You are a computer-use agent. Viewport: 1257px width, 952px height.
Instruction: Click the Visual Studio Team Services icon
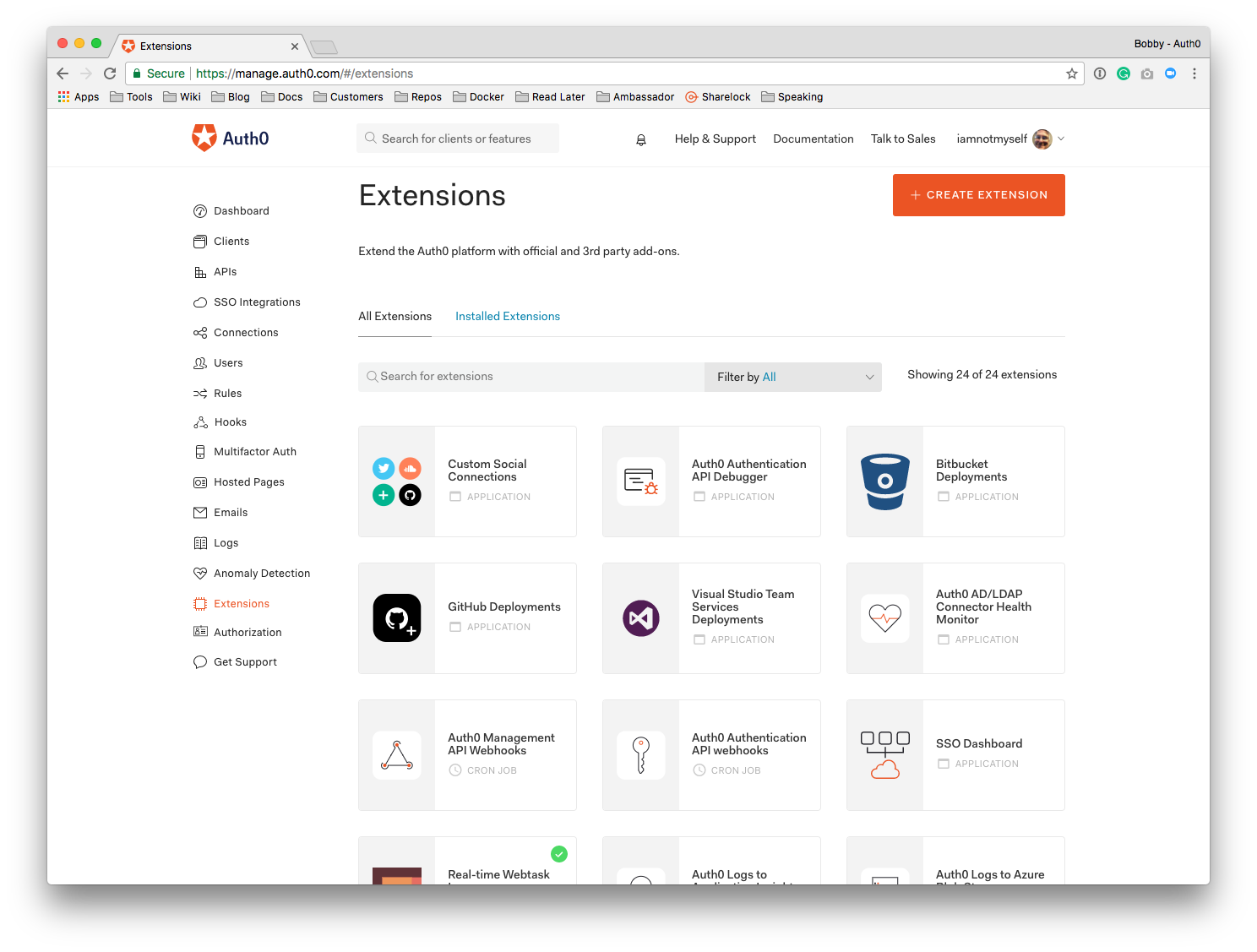coord(641,618)
